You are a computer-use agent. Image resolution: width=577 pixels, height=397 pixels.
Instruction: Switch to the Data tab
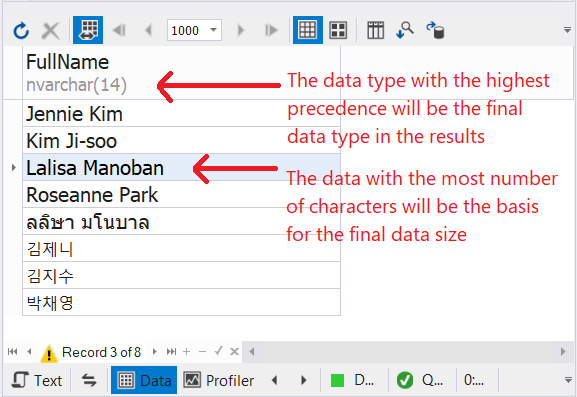pos(144,380)
